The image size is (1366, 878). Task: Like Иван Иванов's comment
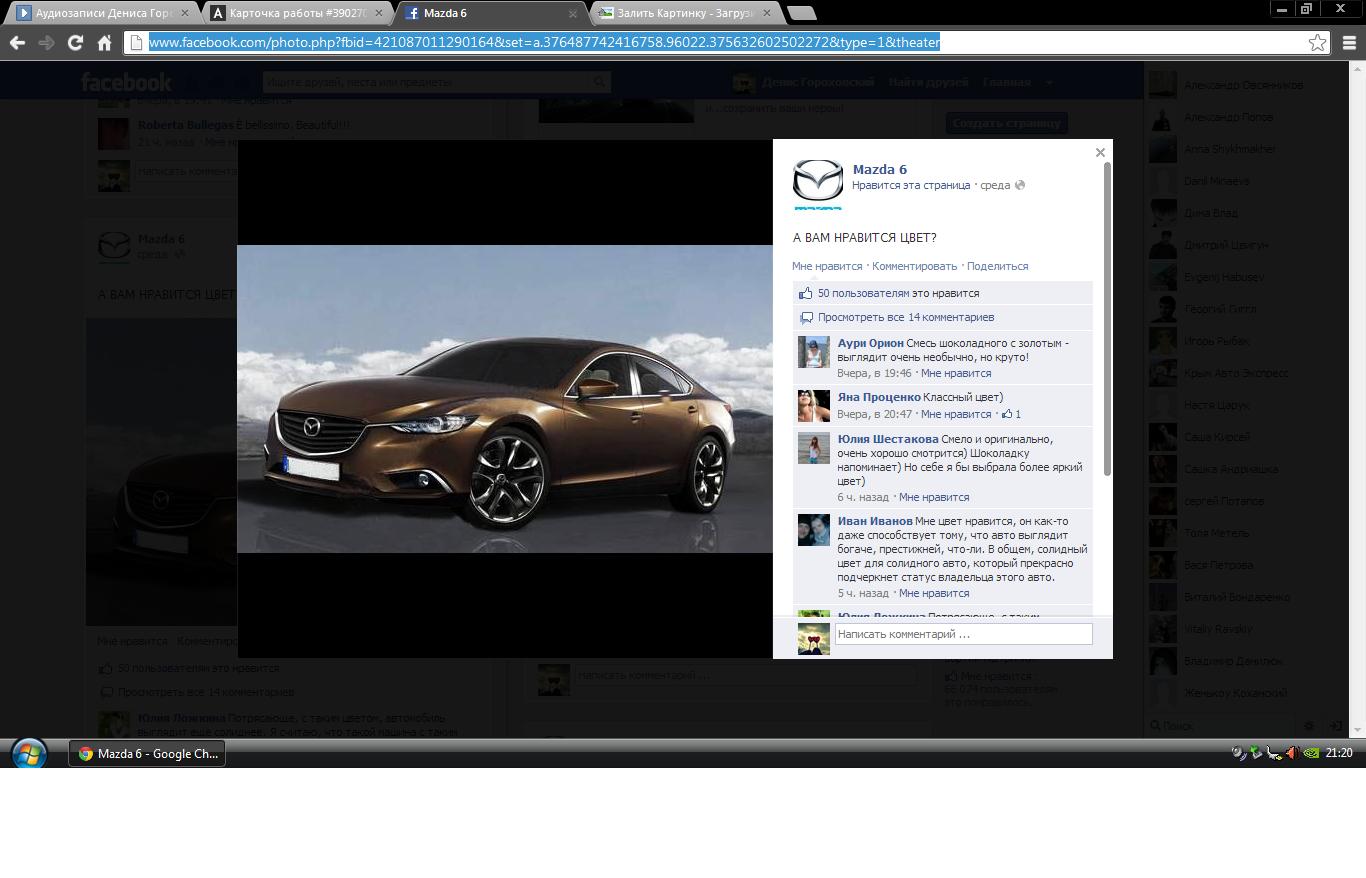(x=934, y=593)
